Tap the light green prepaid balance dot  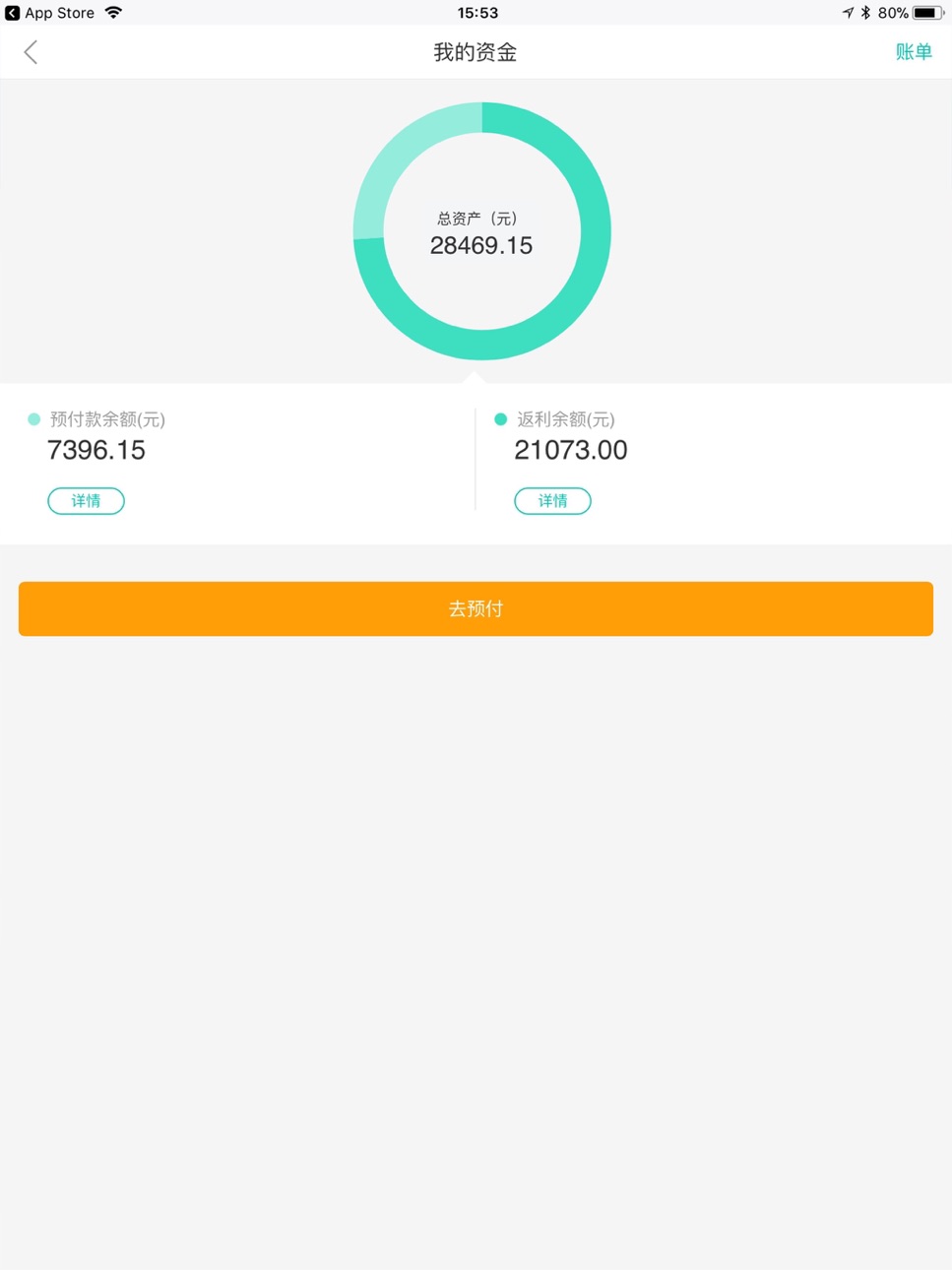tap(34, 419)
